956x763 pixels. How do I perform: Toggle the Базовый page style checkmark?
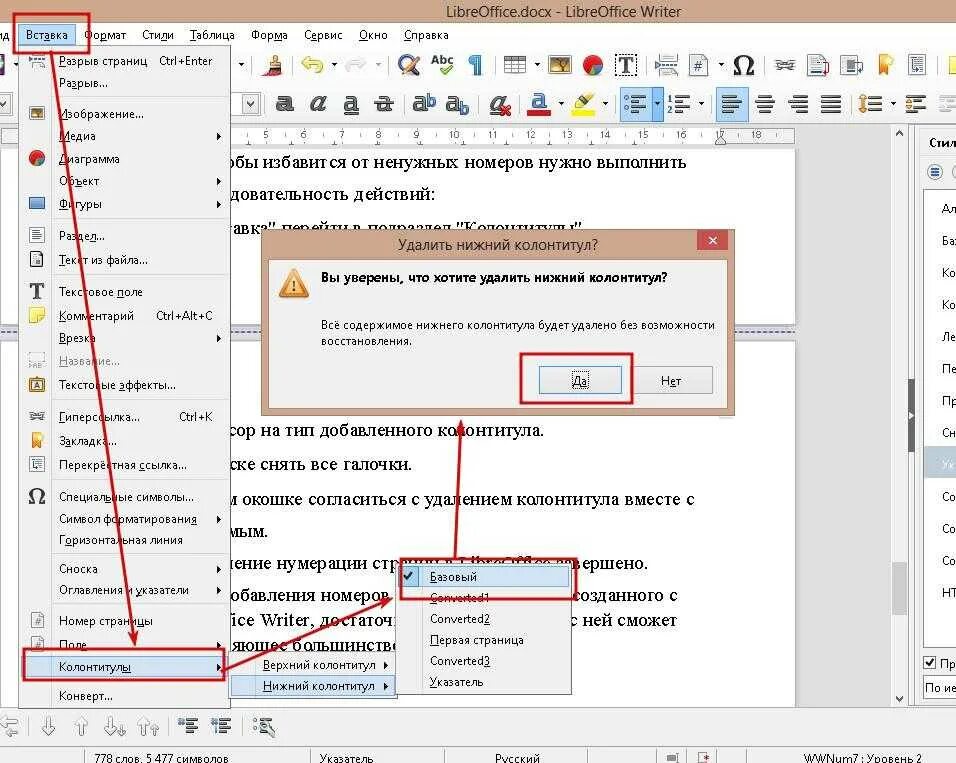pos(485,577)
